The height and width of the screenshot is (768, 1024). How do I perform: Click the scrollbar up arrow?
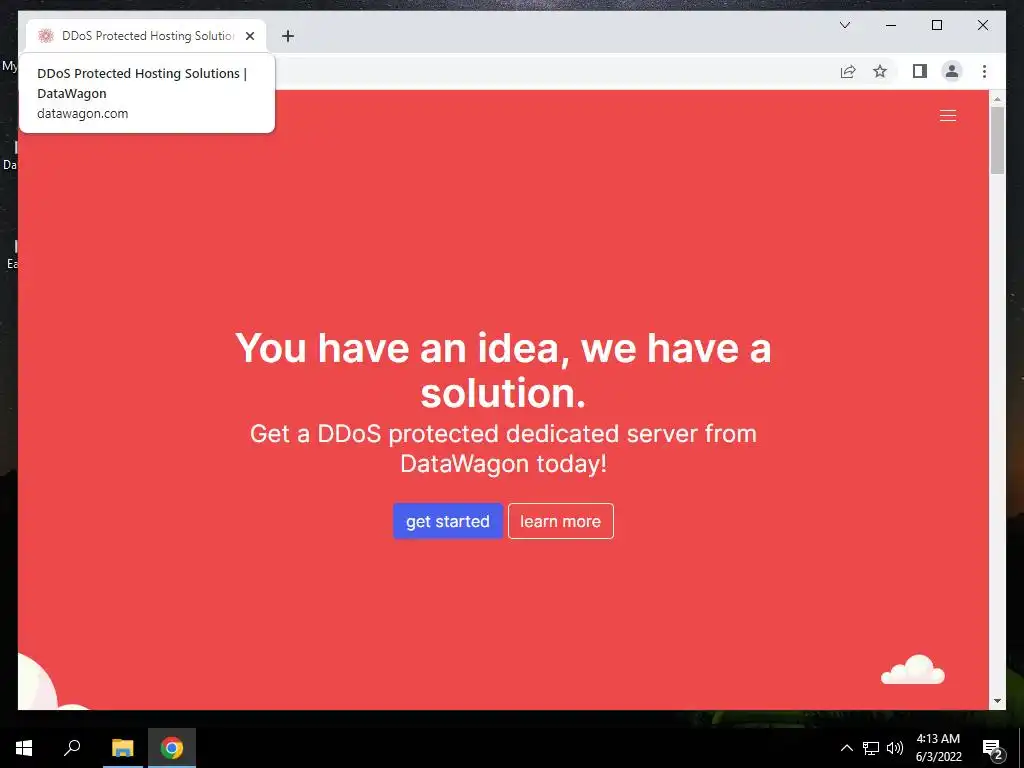(x=997, y=99)
